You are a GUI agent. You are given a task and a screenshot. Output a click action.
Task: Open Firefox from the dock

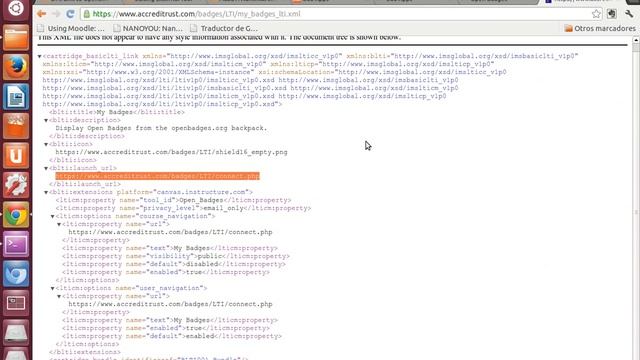click(x=16, y=67)
